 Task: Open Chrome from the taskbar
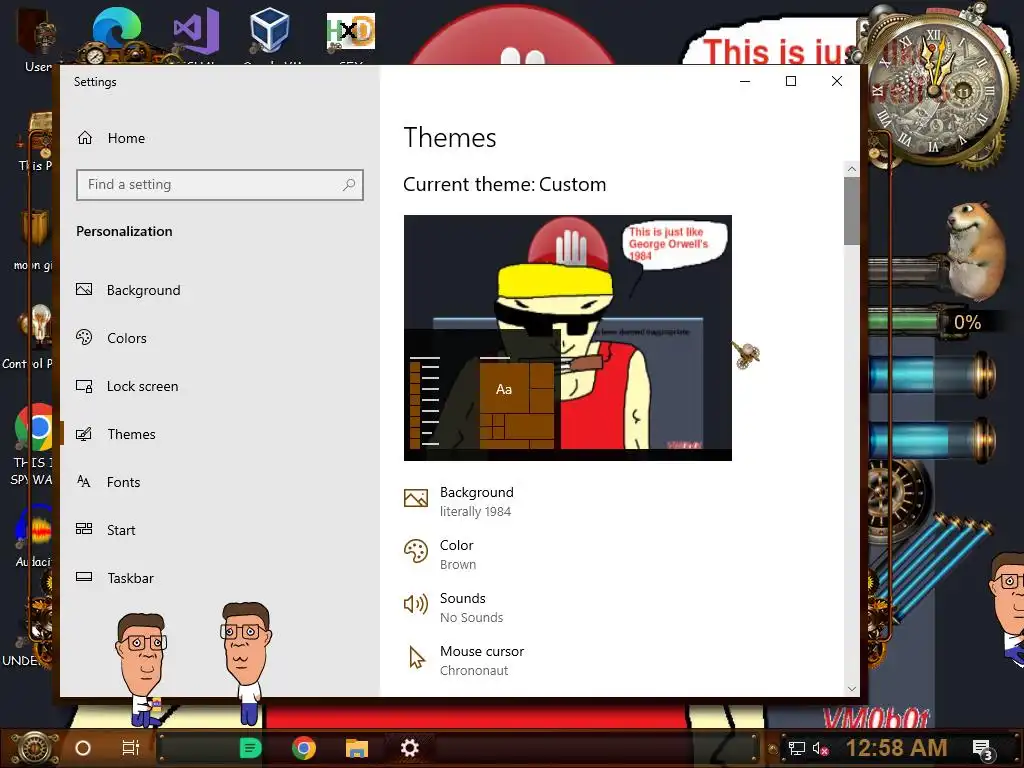point(304,748)
